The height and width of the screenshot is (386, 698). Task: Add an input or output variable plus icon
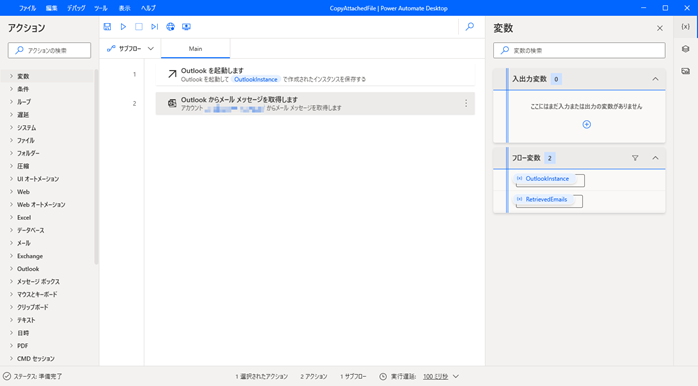tap(587, 125)
